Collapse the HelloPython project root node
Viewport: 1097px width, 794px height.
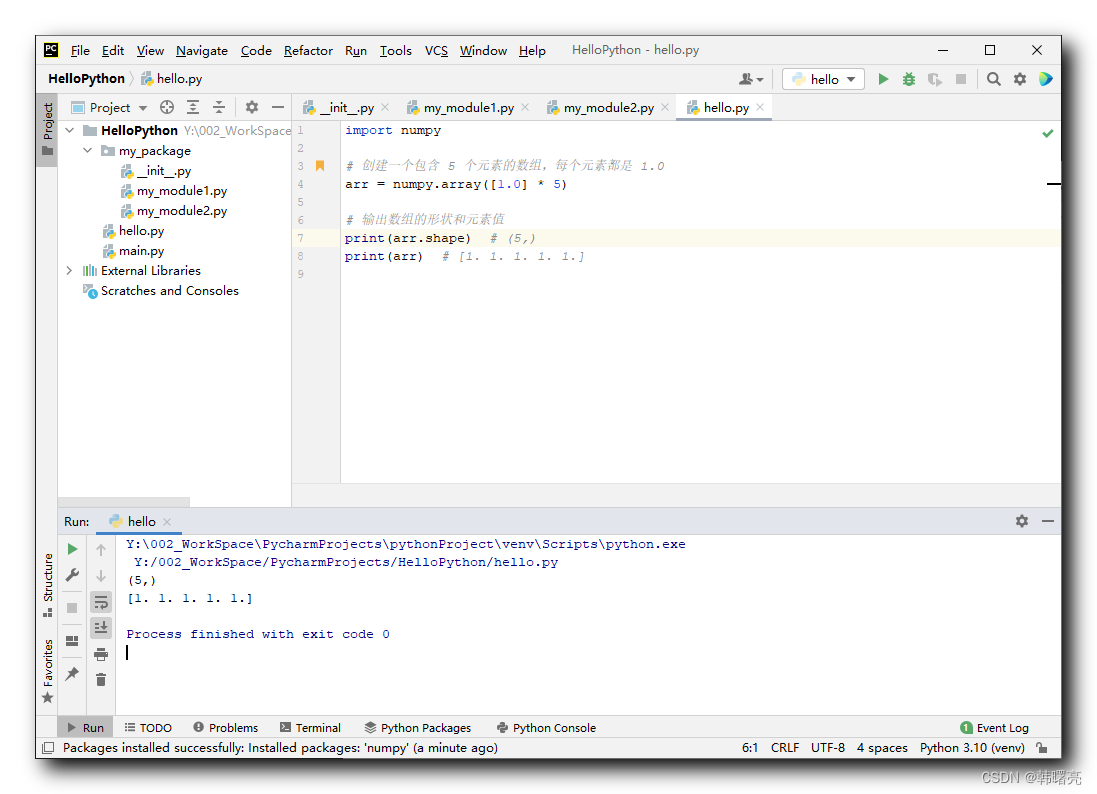coord(70,130)
